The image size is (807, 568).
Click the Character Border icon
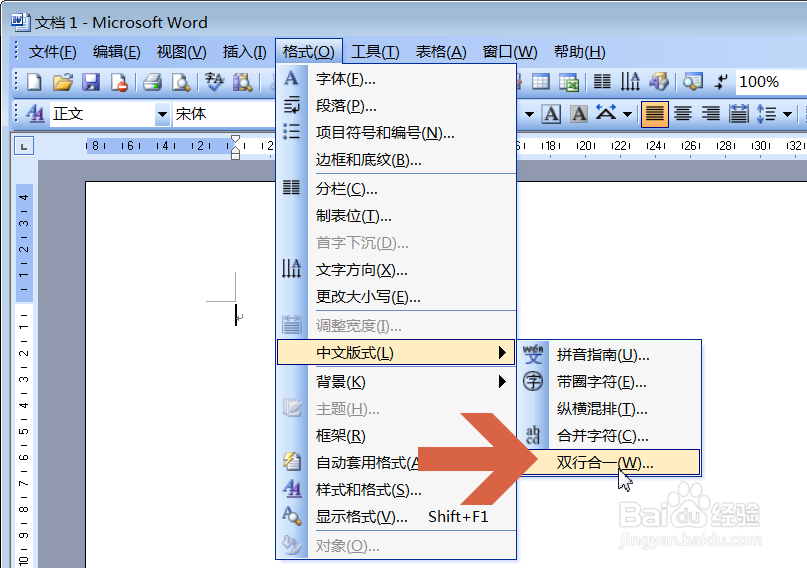point(551,114)
